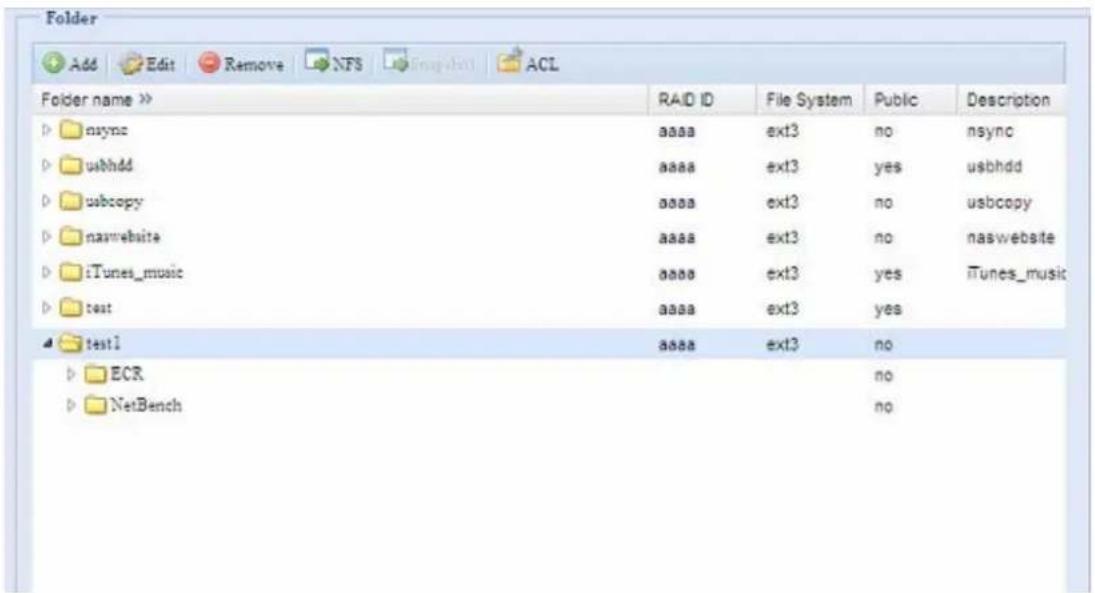
Task: Click the iTunes_music description cell
Action: coord(1016,273)
